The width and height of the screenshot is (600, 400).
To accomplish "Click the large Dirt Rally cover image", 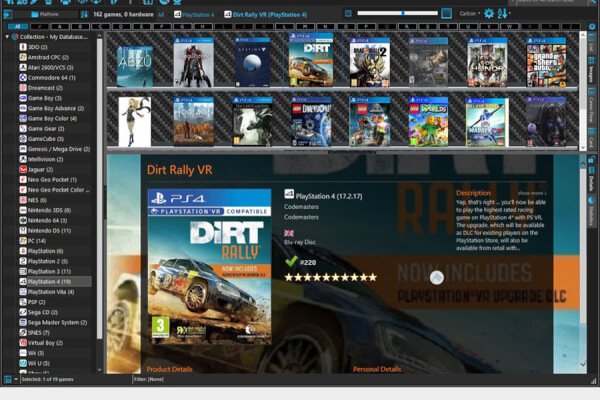I will [209, 266].
